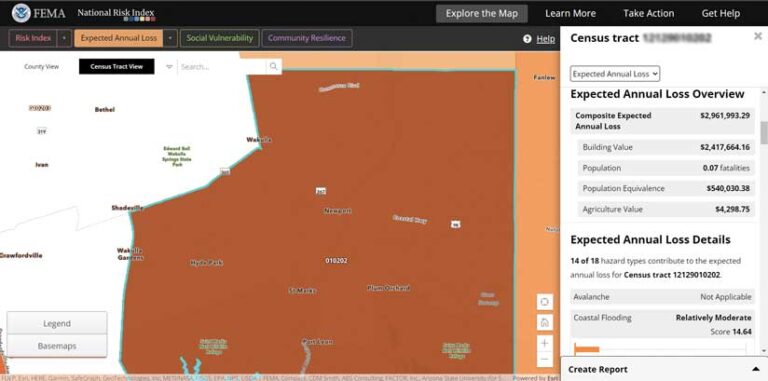This screenshot has height=381, width=768.
Task: Click the search magnifier icon
Action: 274,67
